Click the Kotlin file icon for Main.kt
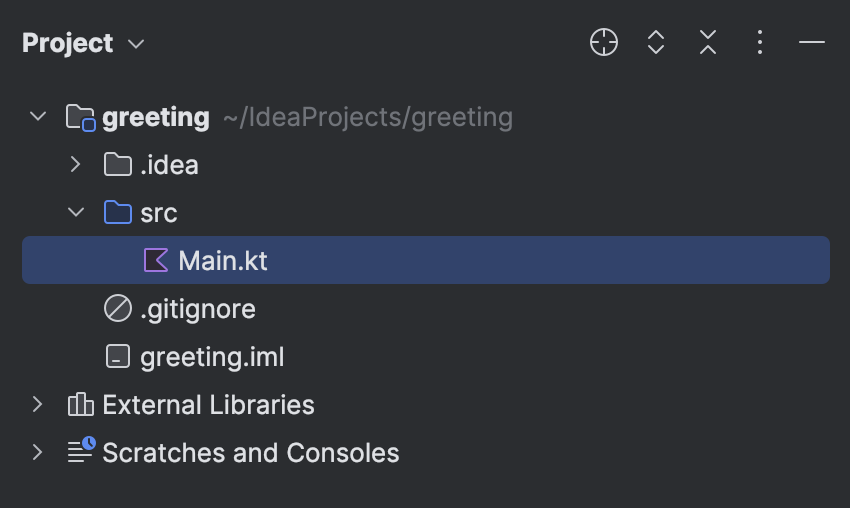Image resolution: width=850 pixels, height=508 pixels. coord(156,261)
